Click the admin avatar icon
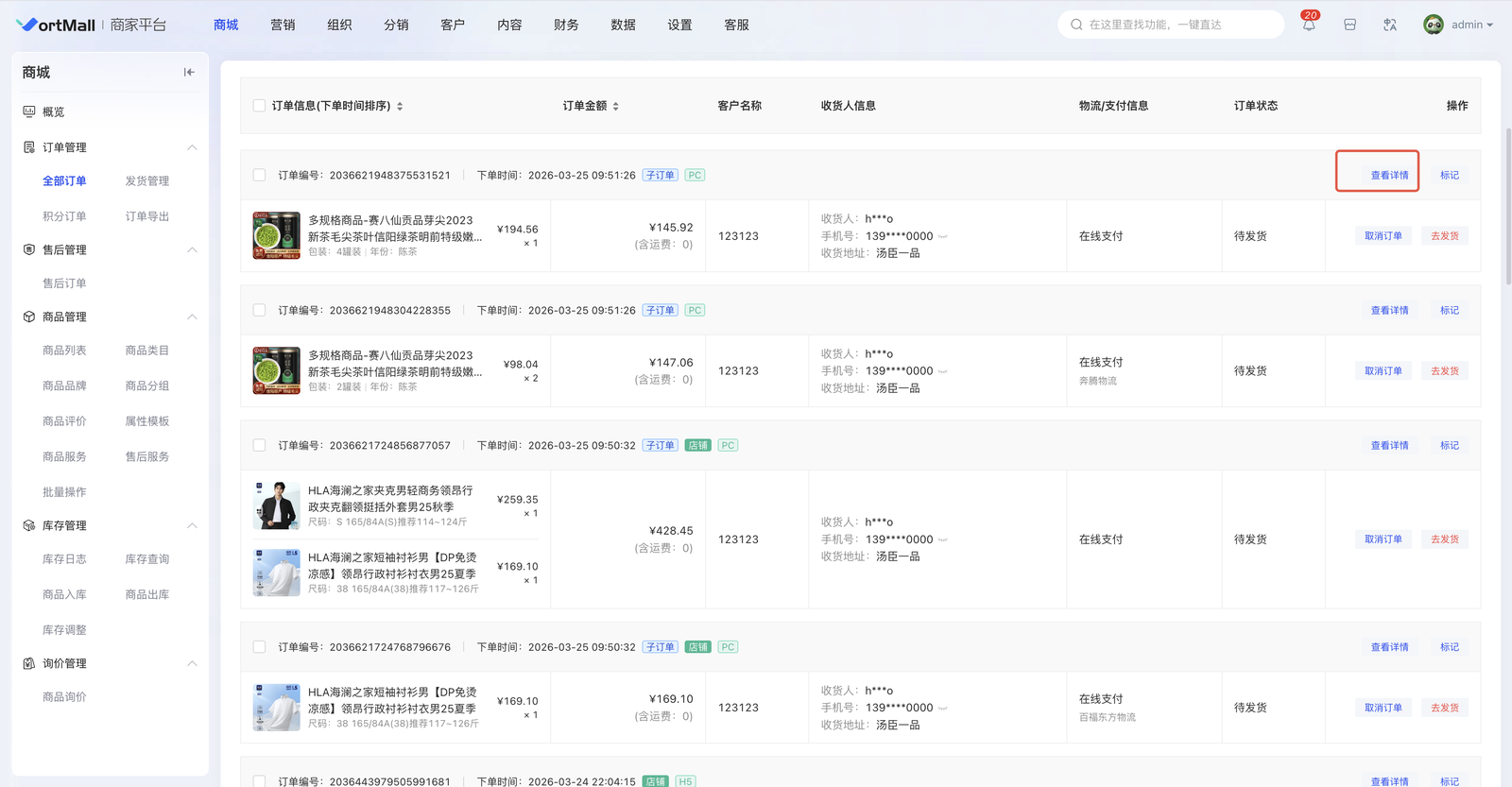 pyautogui.click(x=1433, y=25)
